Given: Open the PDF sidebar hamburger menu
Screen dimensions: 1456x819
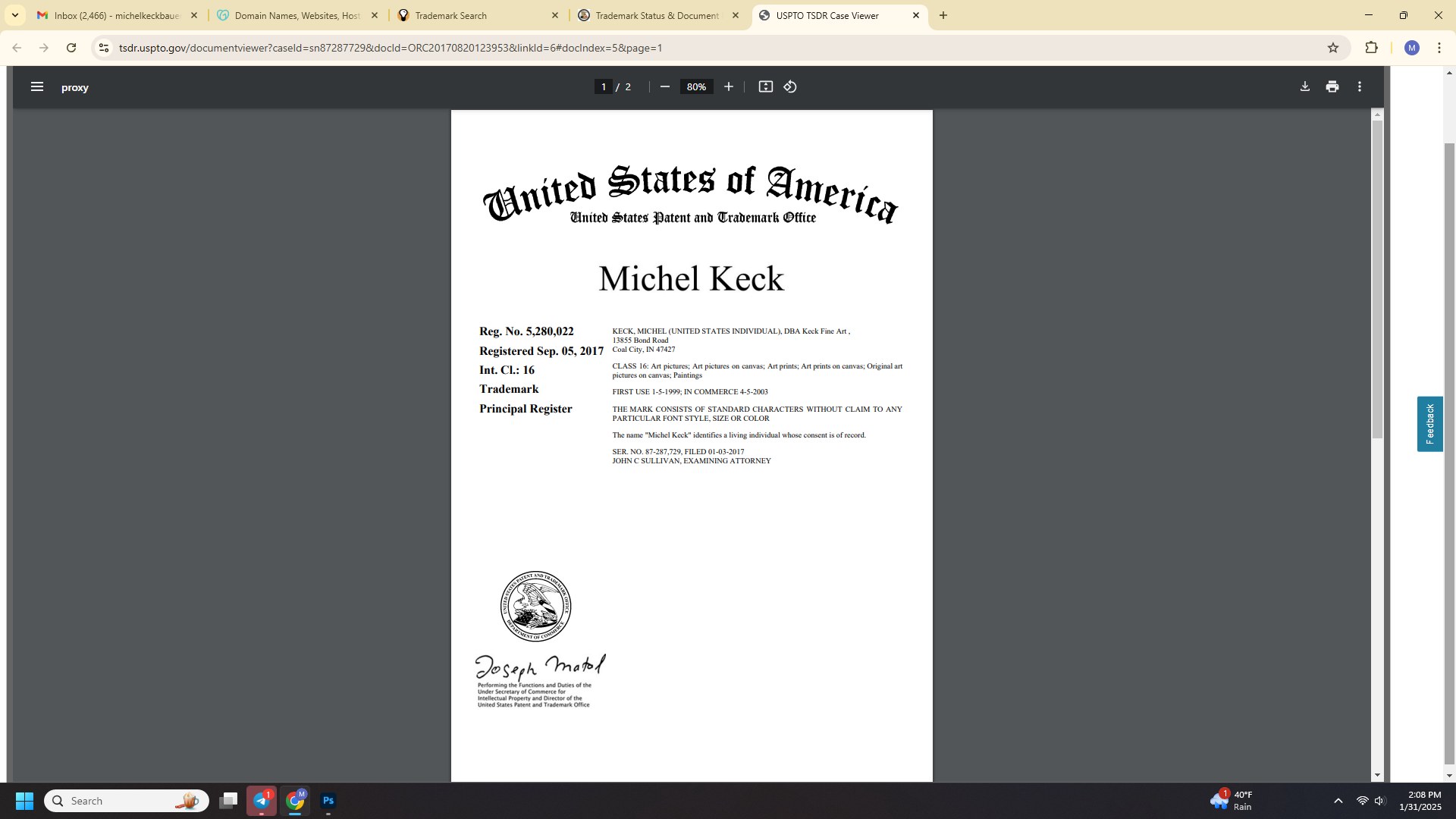Looking at the screenshot, I should tap(37, 86).
